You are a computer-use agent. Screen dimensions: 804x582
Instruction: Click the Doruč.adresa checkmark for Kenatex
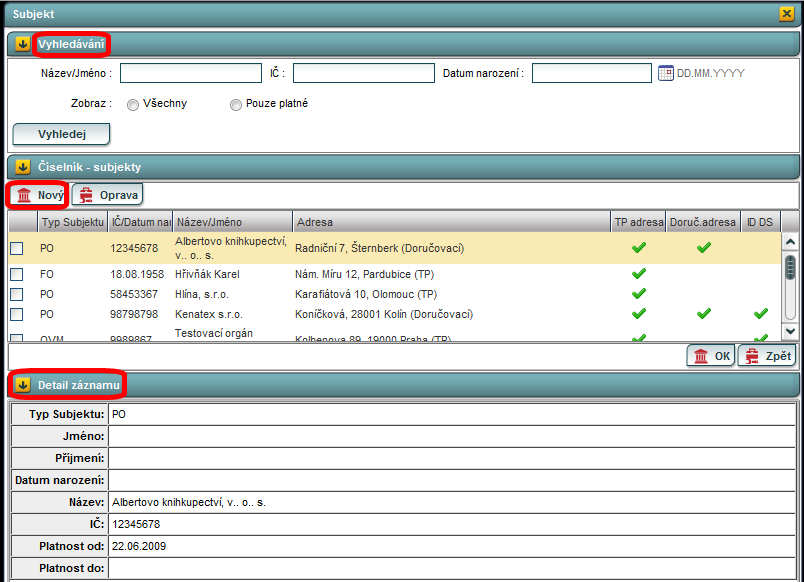(x=704, y=313)
